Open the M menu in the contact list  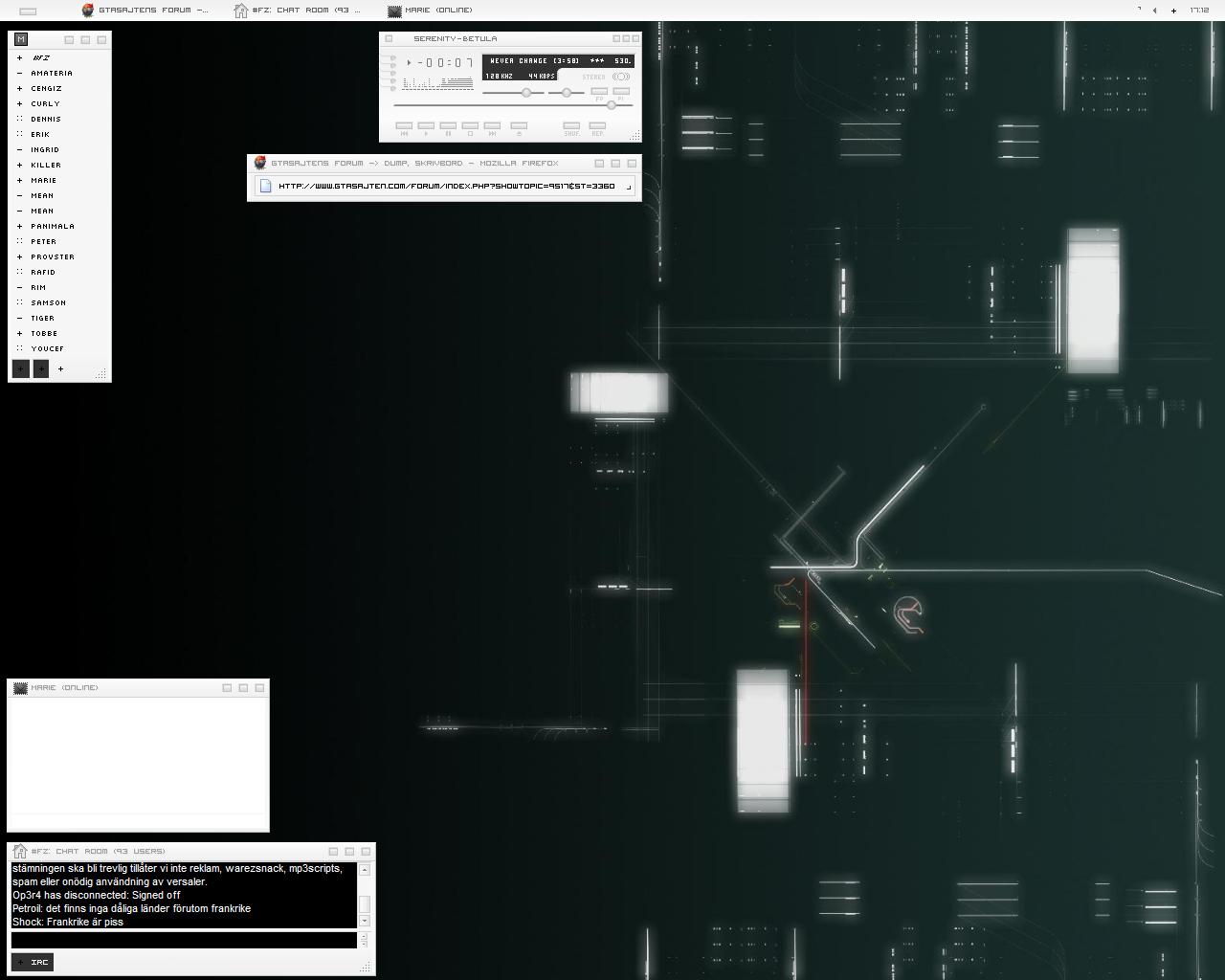coord(21,39)
